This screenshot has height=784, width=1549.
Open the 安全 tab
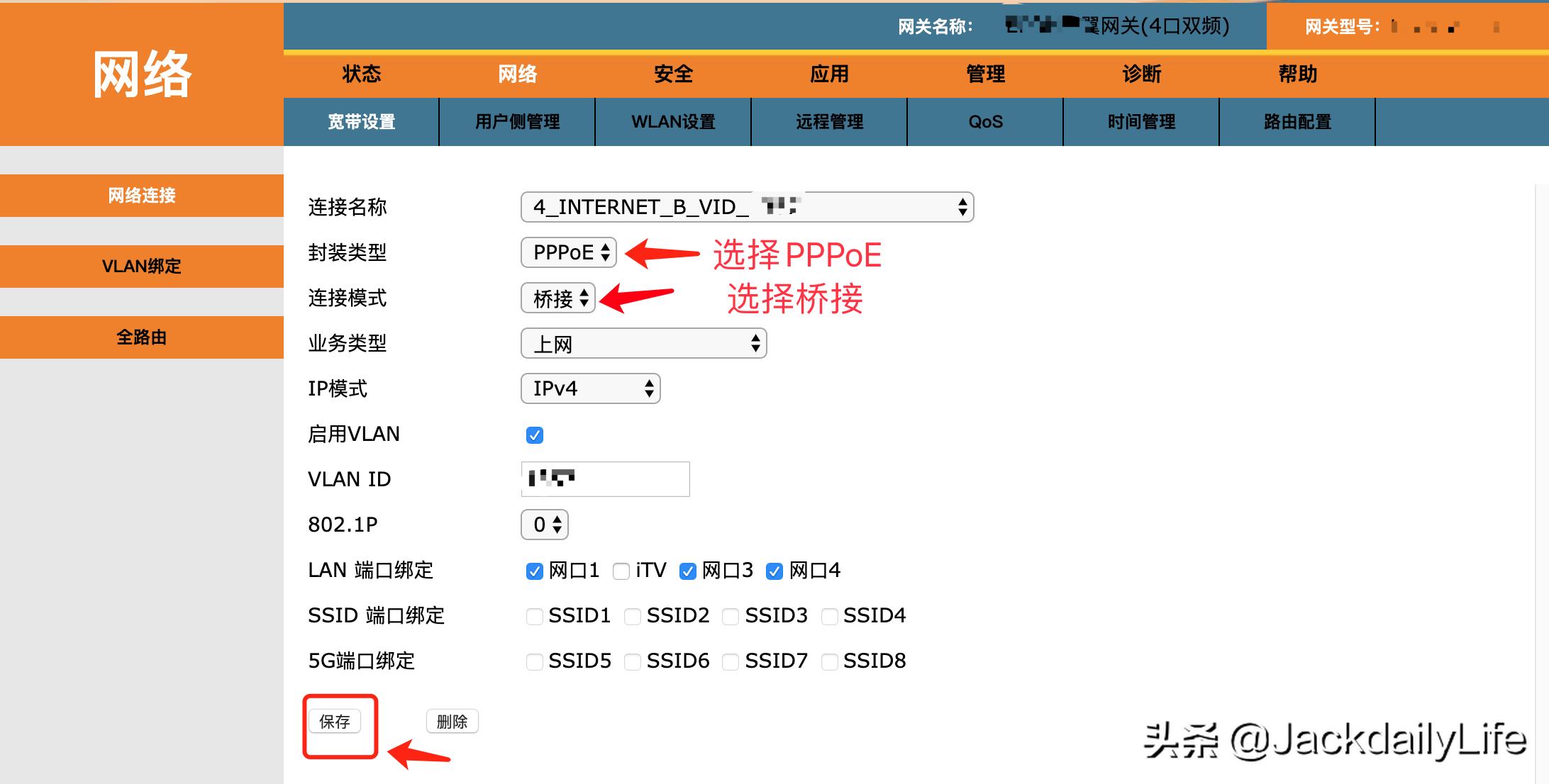(x=672, y=73)
